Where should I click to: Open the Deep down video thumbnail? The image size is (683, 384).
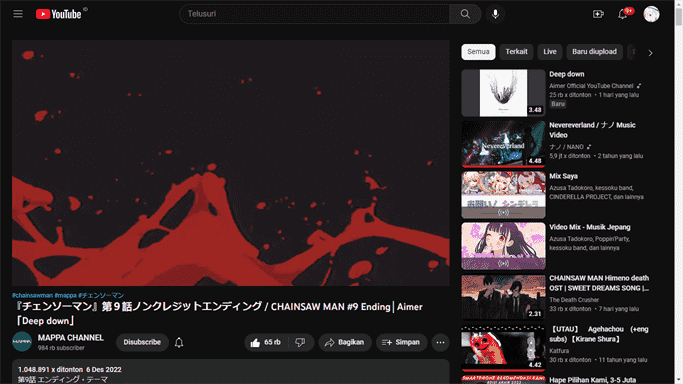[503, 93]
